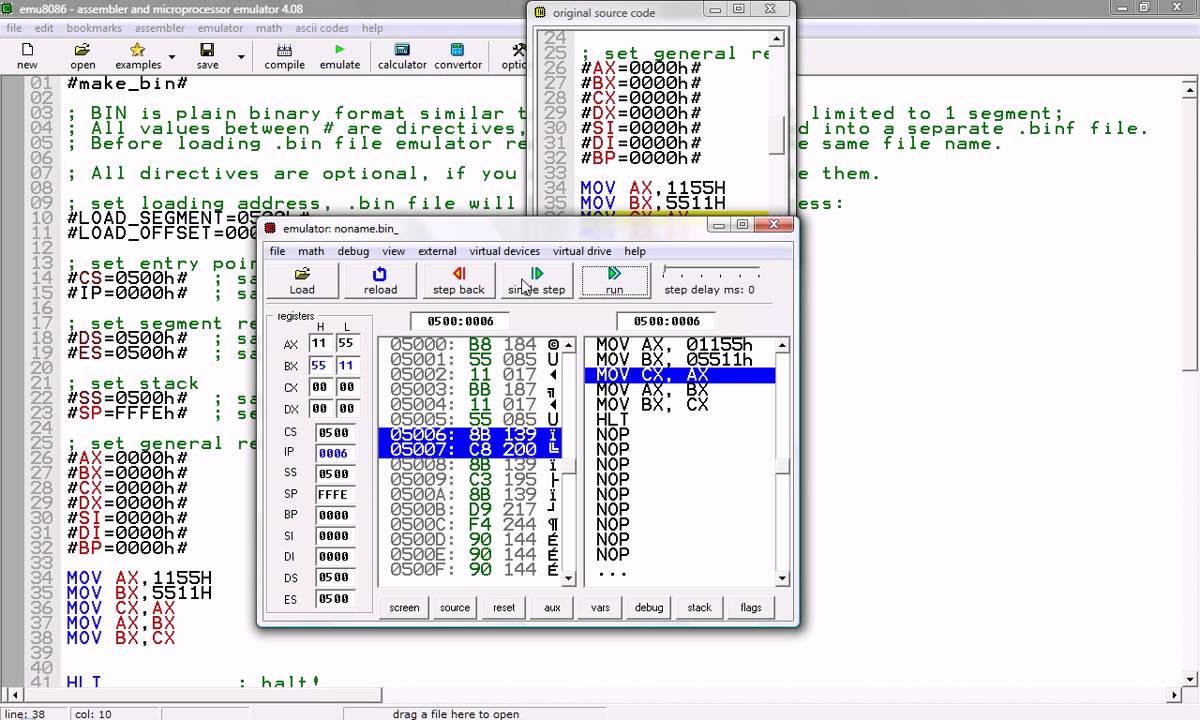Click the flags button in the emulator
Viewport: 1200px width, 720px height.
[x=751, y=607]
